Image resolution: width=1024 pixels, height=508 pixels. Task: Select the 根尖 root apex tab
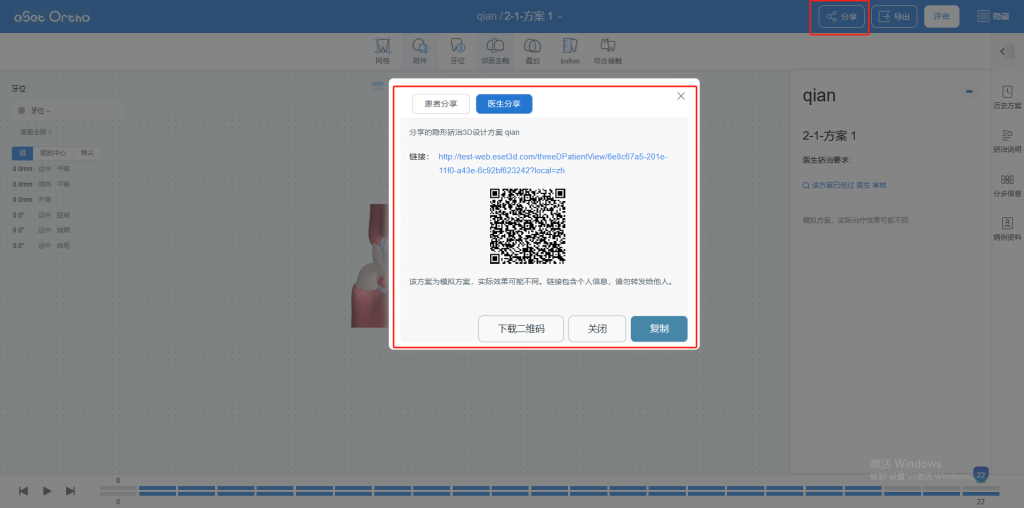pos(87,153)
